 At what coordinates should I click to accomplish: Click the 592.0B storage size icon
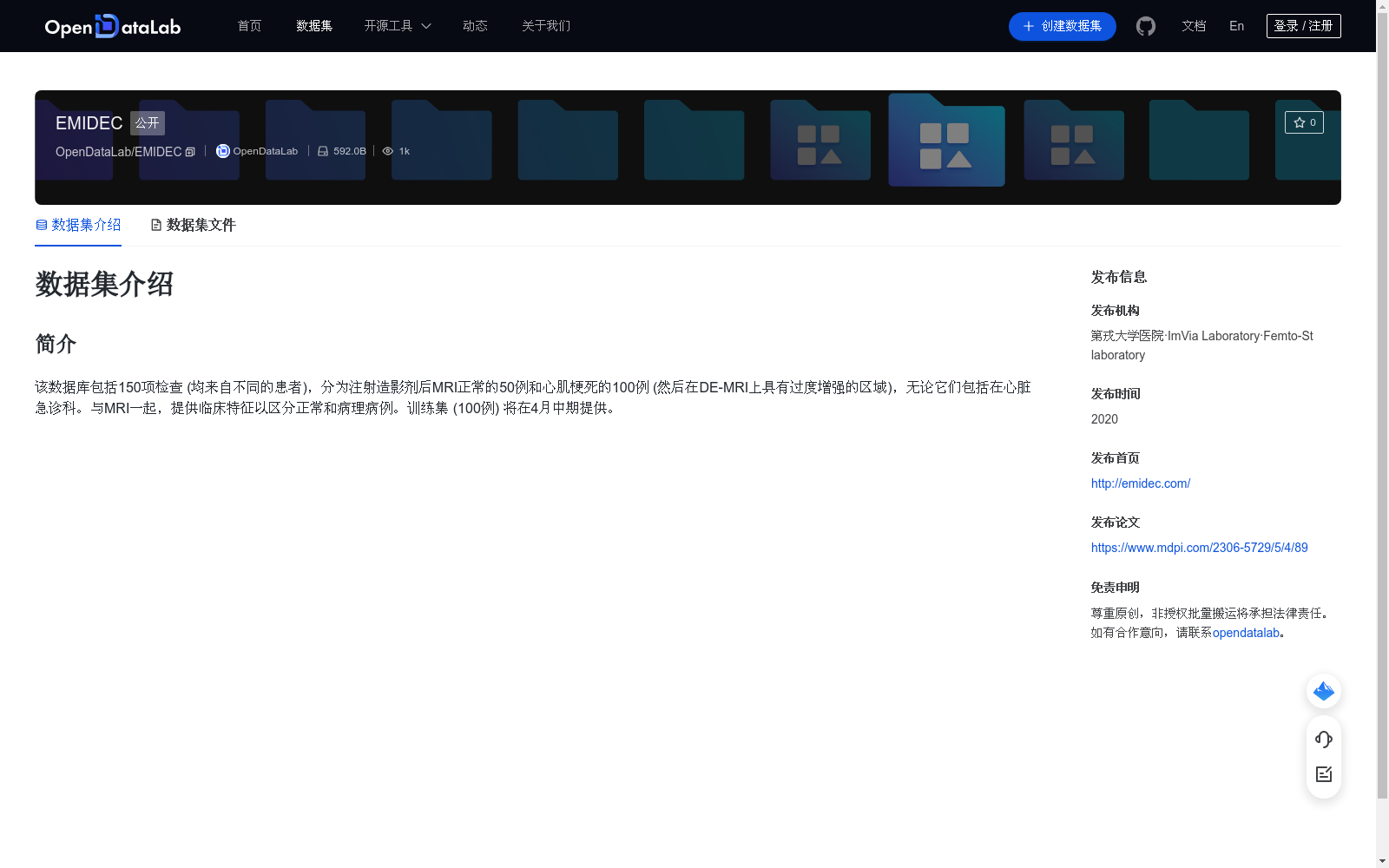(323, 151)
